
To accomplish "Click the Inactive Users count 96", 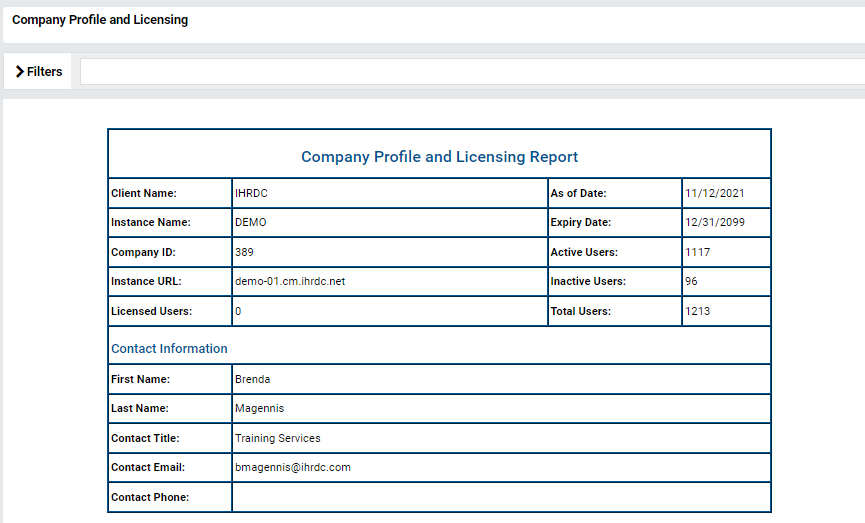I will pyautogui.click(x=691, y=281).
